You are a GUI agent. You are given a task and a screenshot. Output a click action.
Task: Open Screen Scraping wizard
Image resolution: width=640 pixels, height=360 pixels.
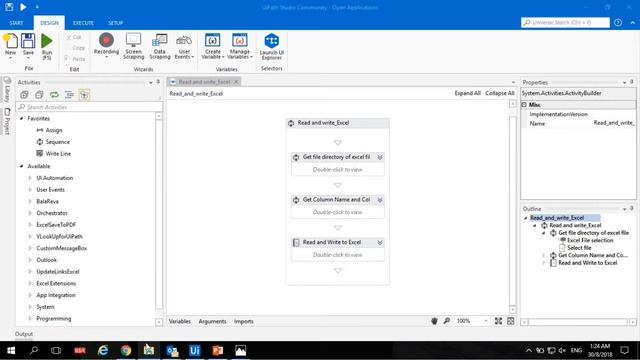pyautogui.click(x=133, y=46)
